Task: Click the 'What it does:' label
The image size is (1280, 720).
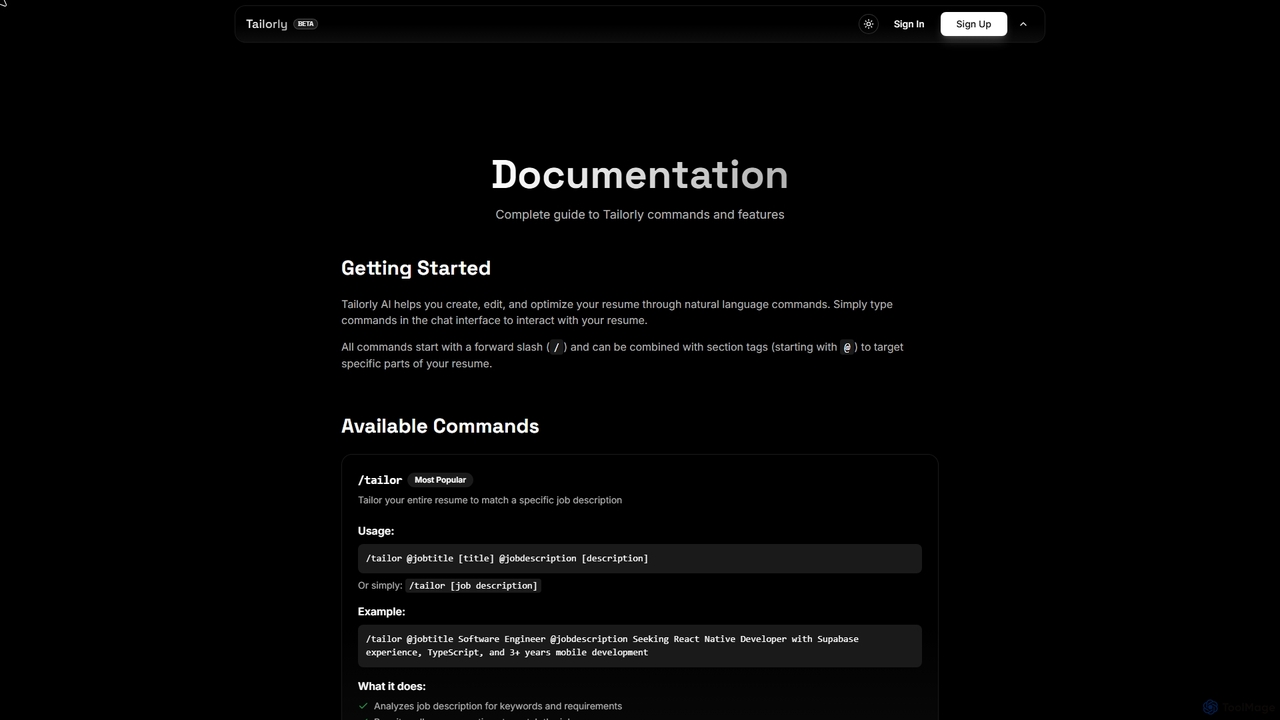Action: click(392, 686)
